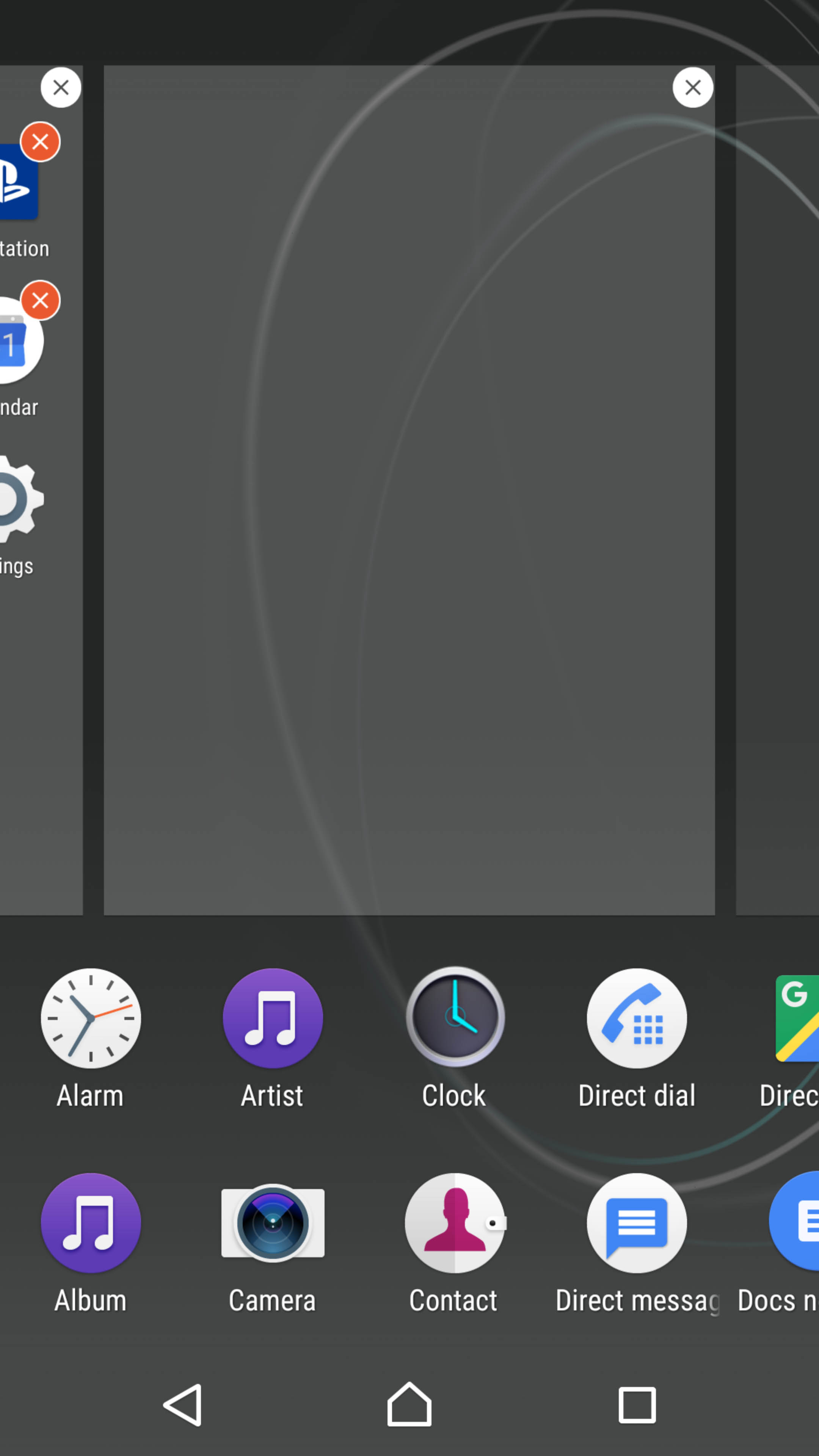Open the Album app
Screen dimensions: 819x1456
[x=91, y=1222]
